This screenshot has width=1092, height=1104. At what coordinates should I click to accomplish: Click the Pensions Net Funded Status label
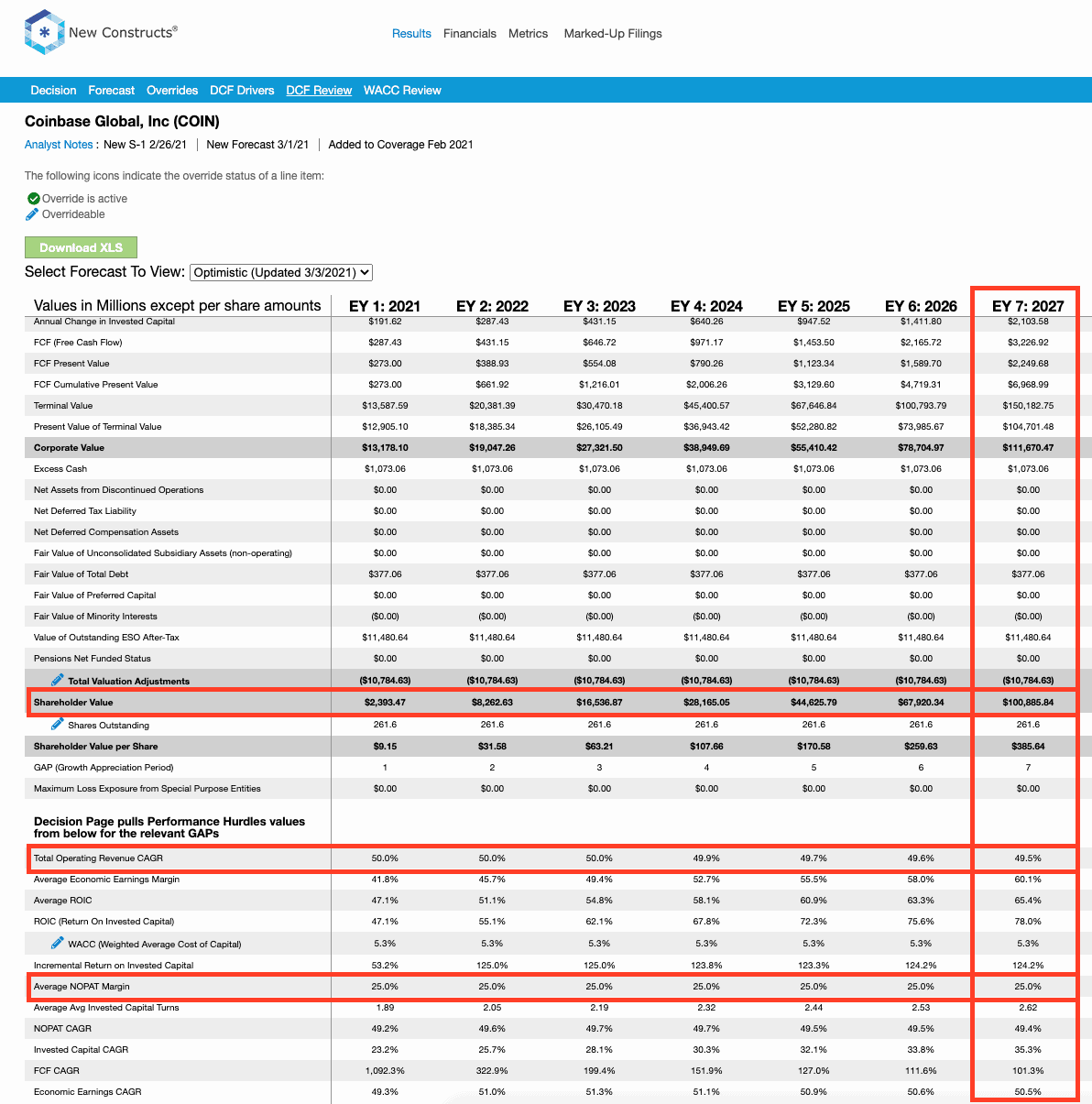coord(93,659)
